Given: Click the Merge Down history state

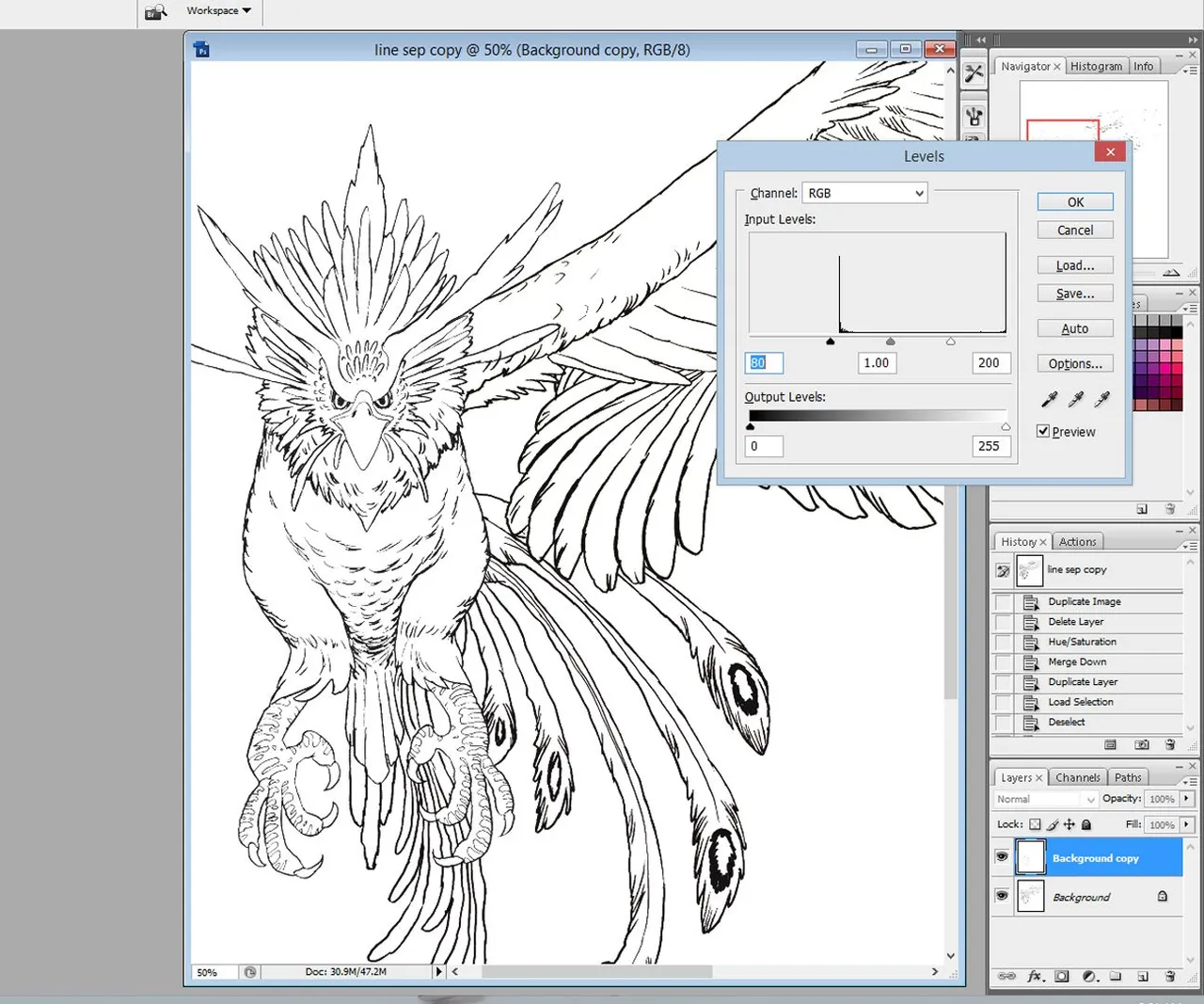Looking at the screenshot, I should pyautogui.click(x=1088, y=662).
